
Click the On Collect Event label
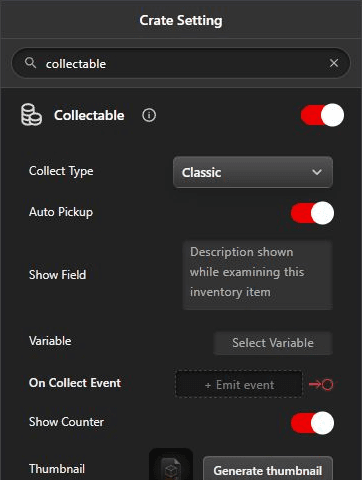(75, 383)
